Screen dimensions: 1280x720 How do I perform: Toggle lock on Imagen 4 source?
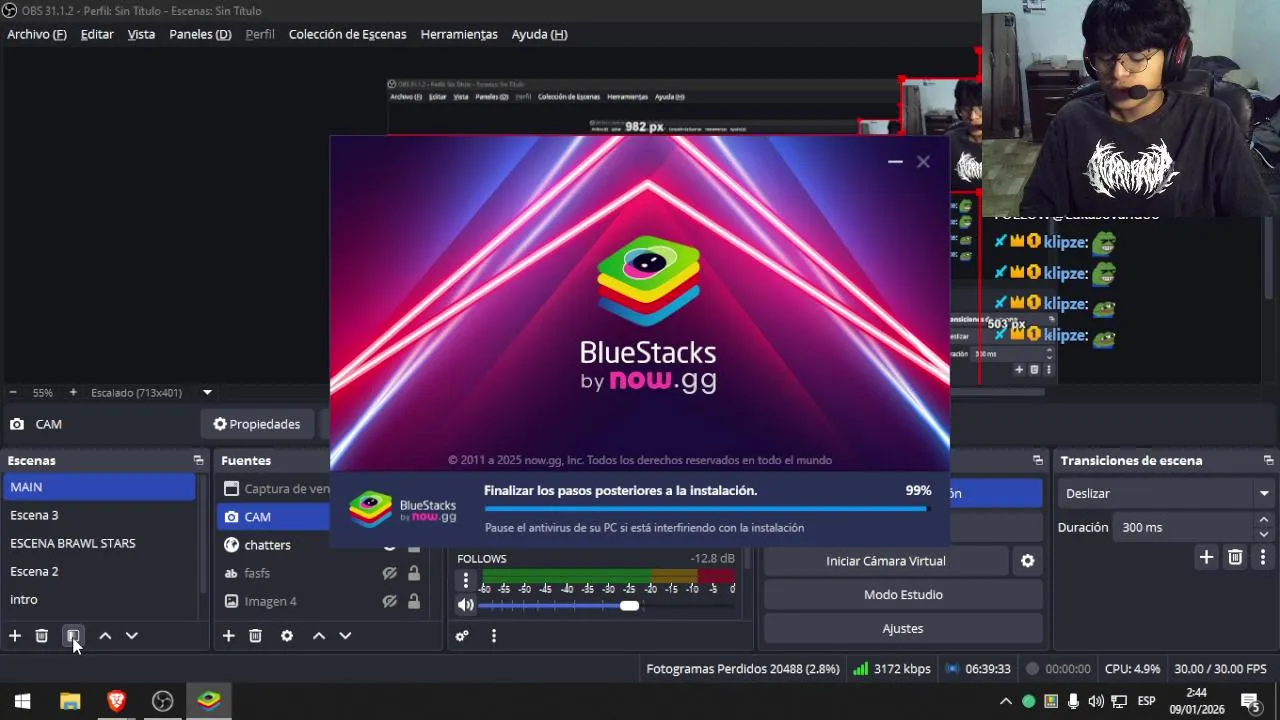[x=414, y=601]
